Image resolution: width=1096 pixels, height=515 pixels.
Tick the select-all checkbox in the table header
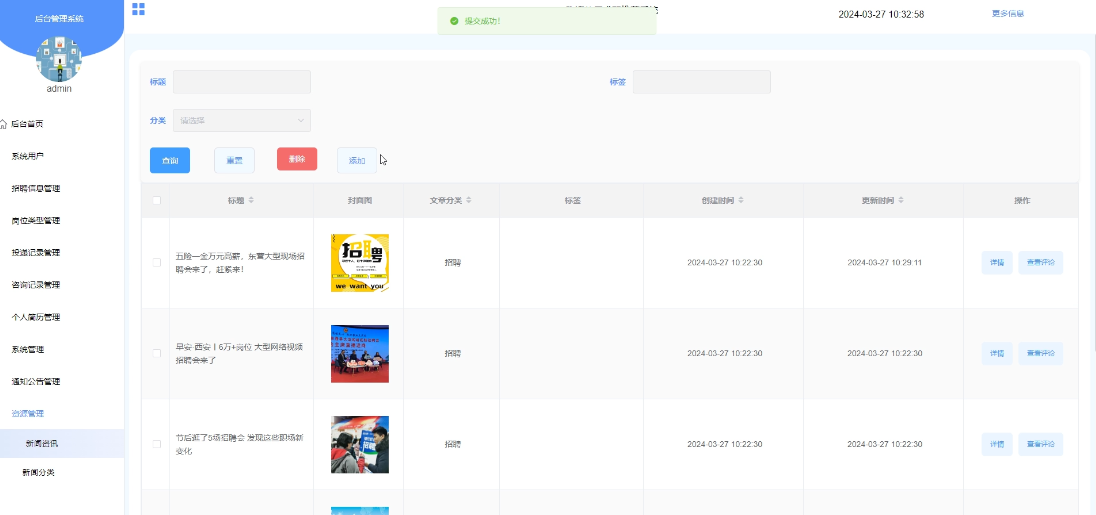point(157,201)
